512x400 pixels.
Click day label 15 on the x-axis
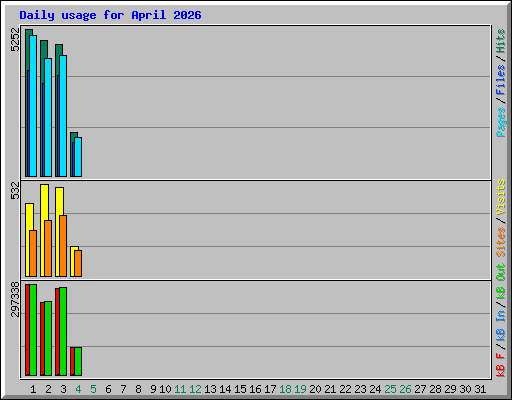point(240,389)
